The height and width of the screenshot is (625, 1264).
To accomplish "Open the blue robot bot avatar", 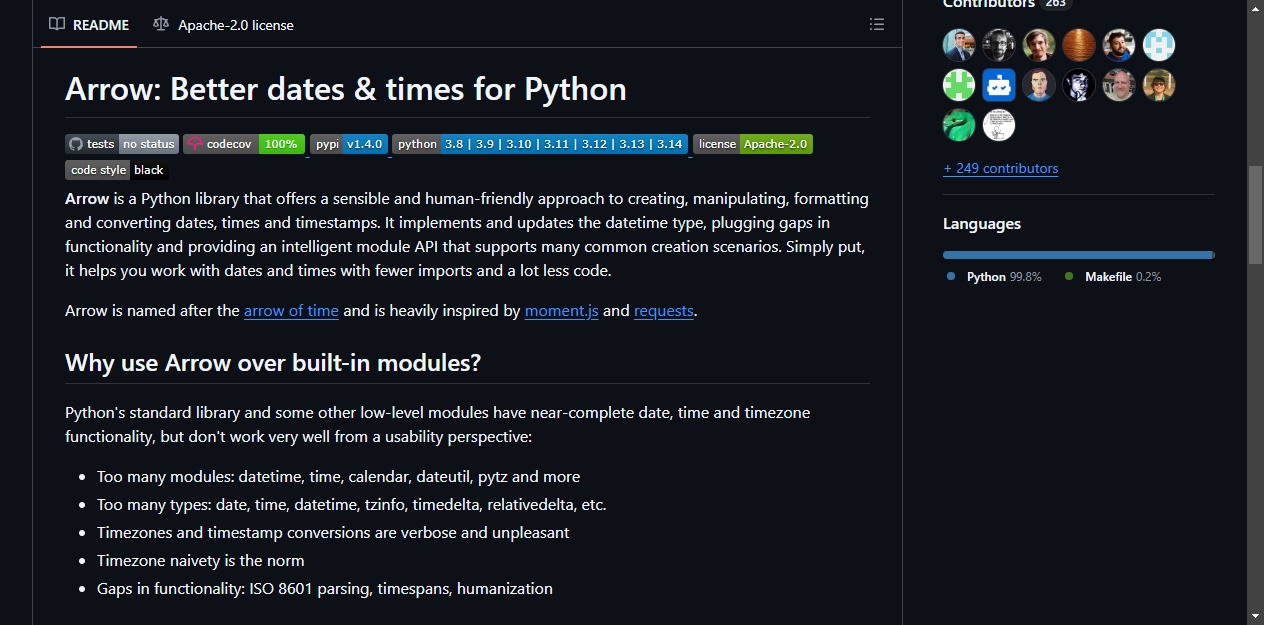I will (x=999, y=85).
